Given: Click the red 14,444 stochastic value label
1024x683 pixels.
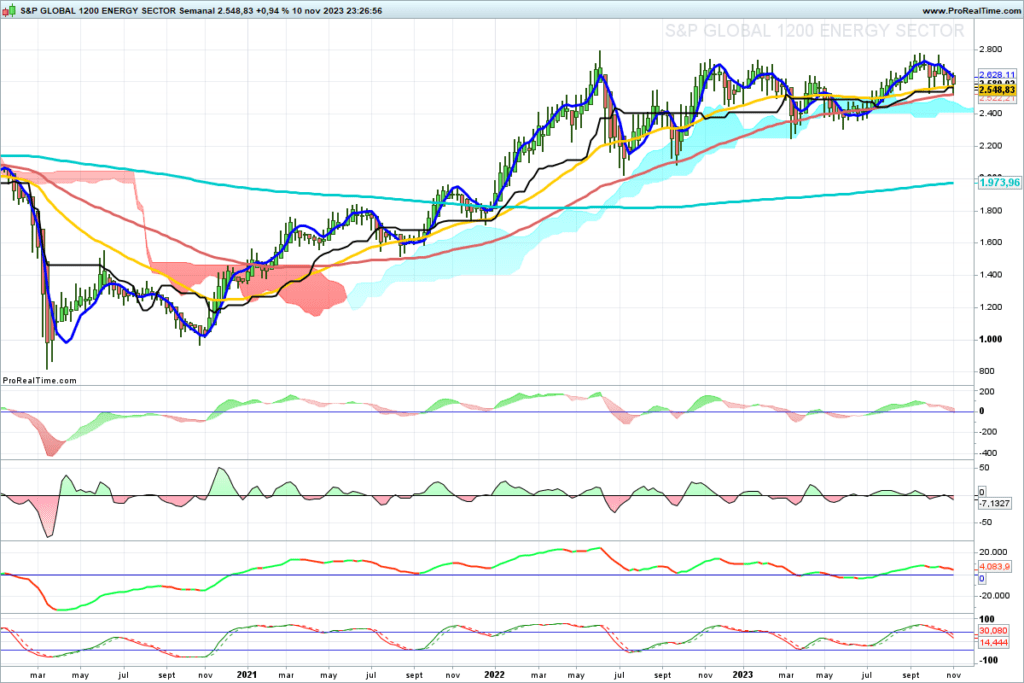Looking at the screenshot, I should 996,641.
